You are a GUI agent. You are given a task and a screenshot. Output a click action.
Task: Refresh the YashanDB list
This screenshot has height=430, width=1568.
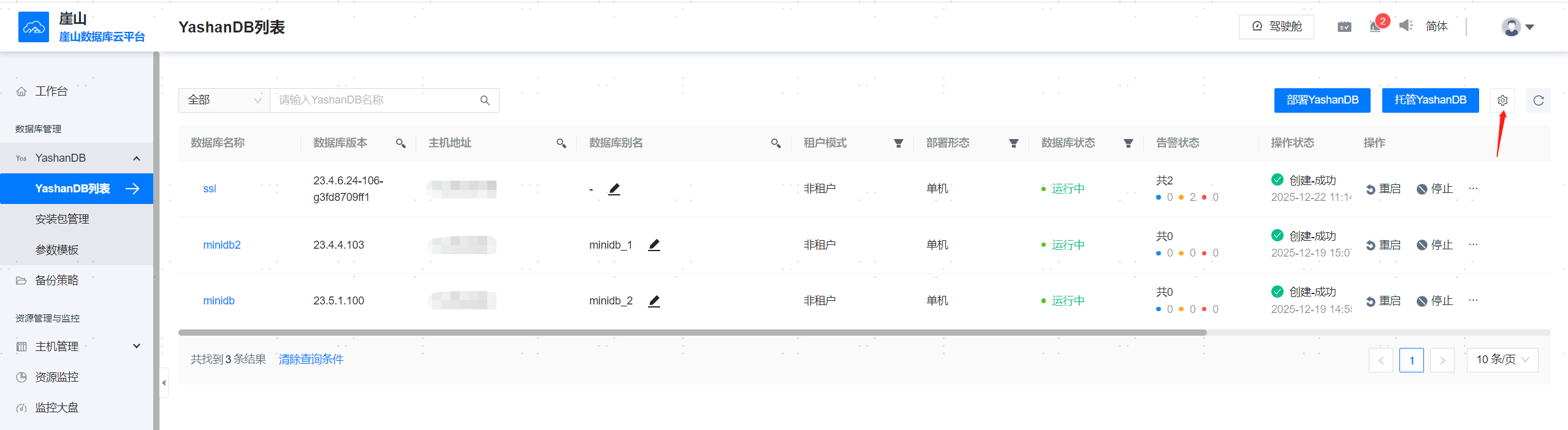point(1538,100)
